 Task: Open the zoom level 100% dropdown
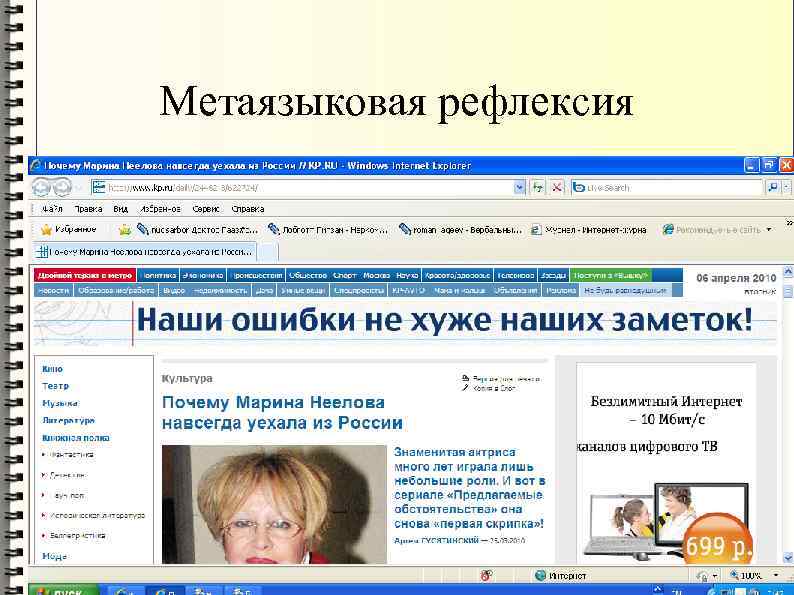776,576
